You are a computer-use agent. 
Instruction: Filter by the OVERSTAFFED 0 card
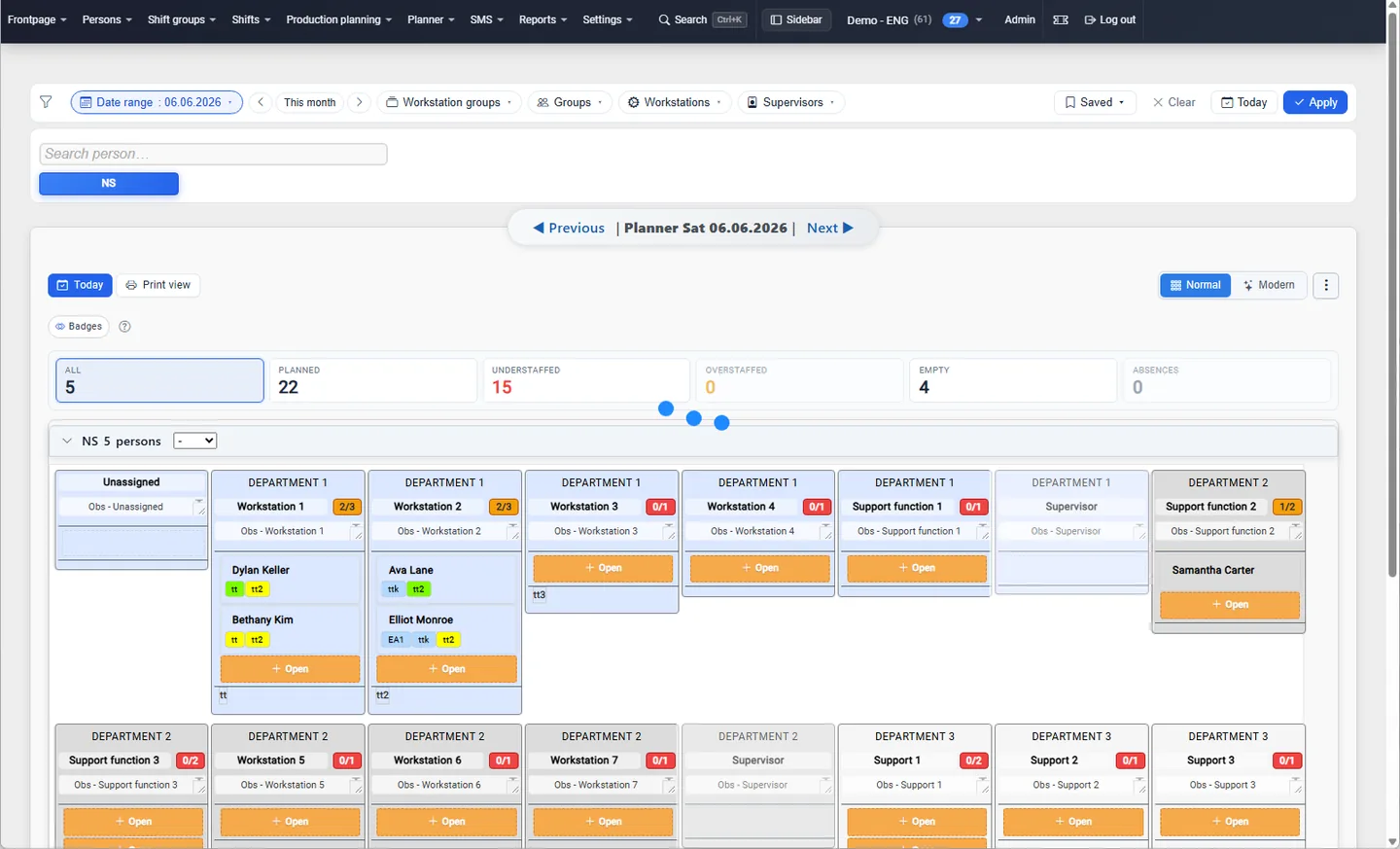tap(800, 380)
